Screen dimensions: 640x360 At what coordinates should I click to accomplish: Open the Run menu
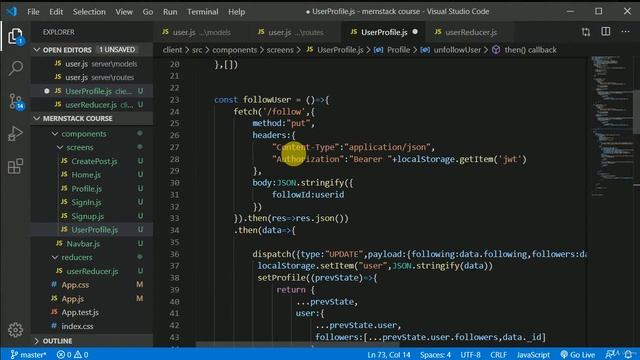point(170,12)
